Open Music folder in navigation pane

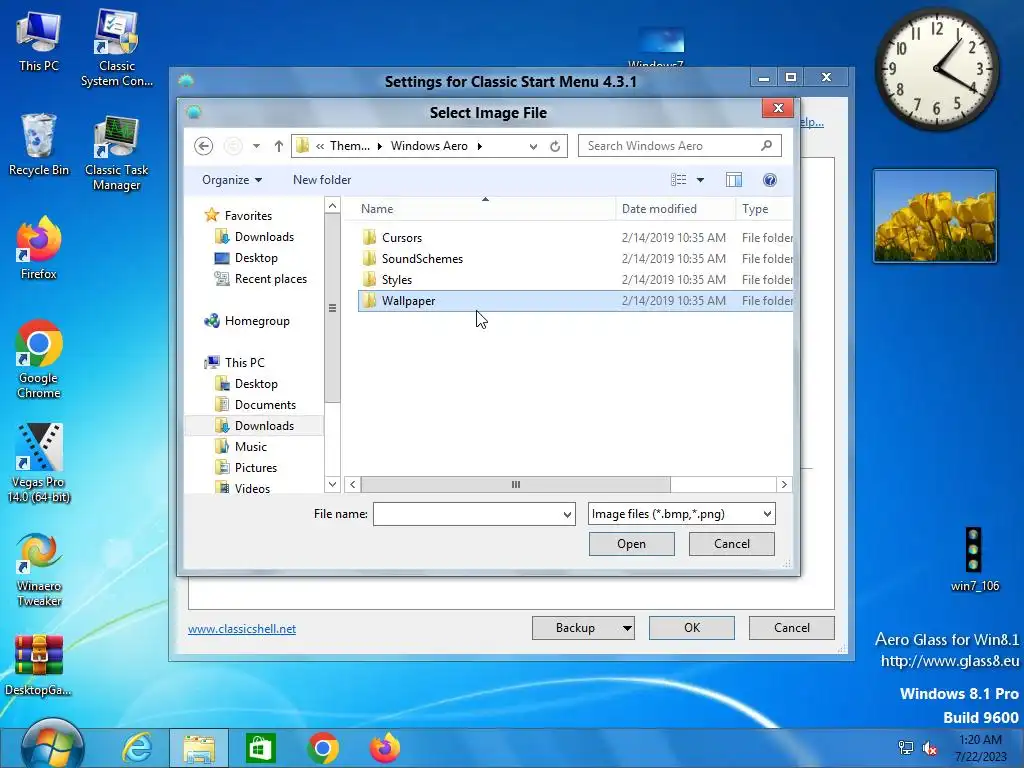(x=241, y=447)
